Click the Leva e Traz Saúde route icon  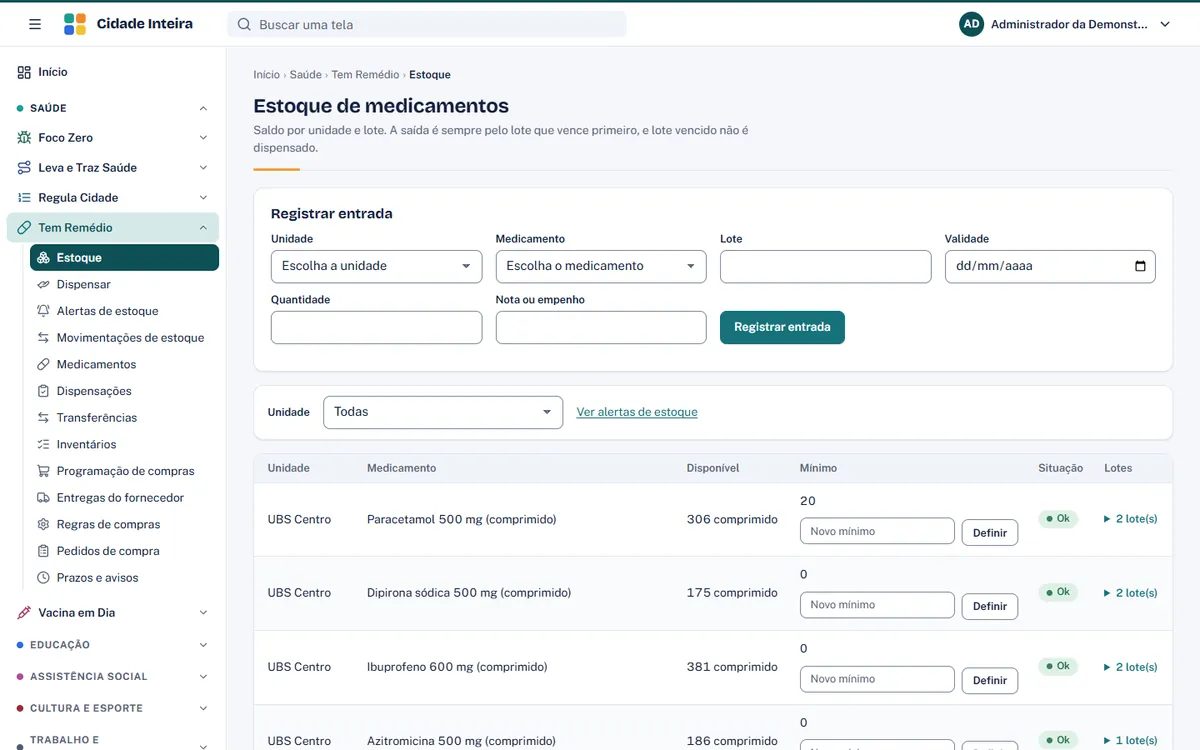coord(24,168)
